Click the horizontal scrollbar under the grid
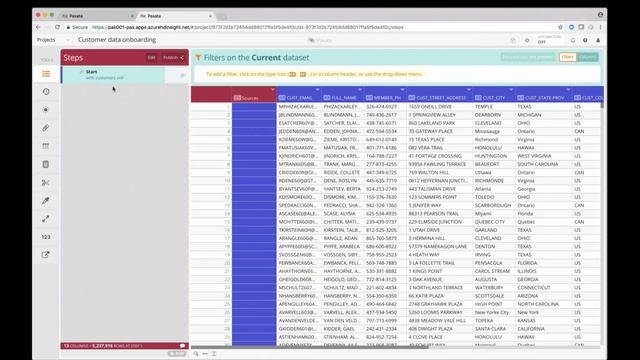Screen dimensions: 640x360 pos(309,347)
